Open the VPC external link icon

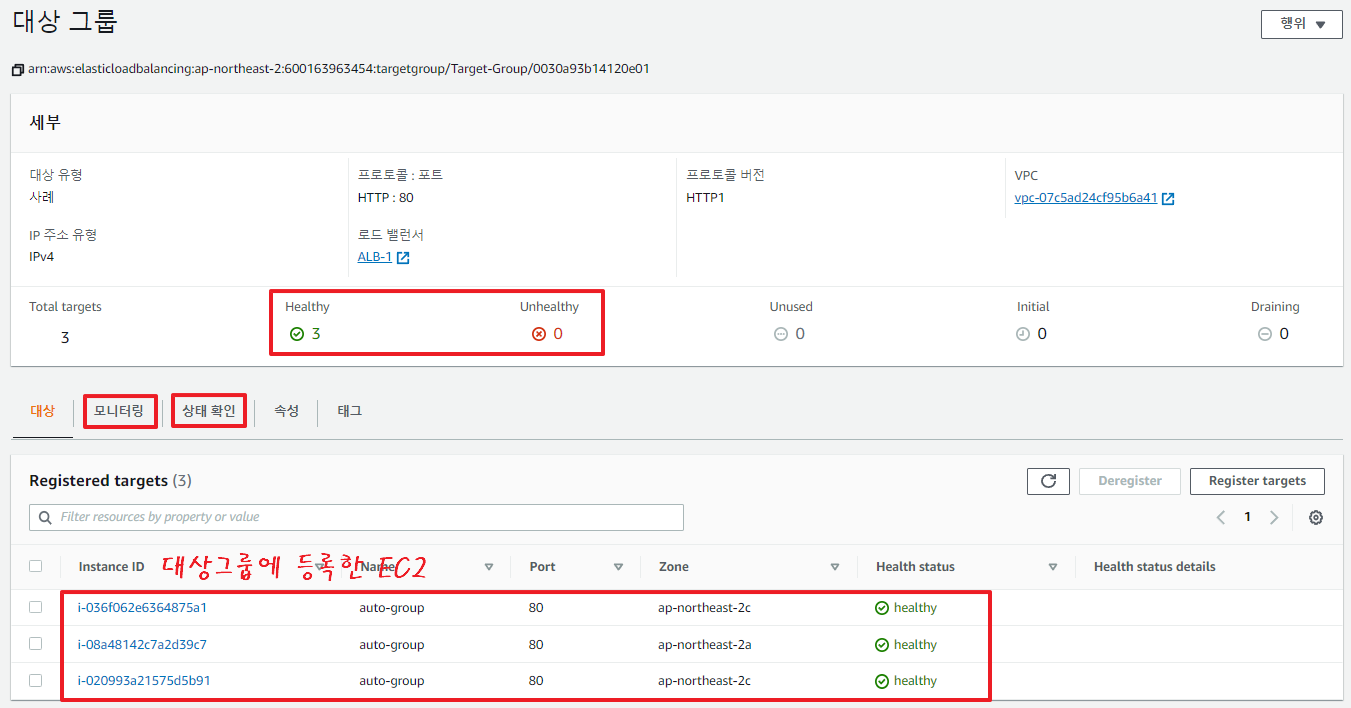tap(1168, 199)
